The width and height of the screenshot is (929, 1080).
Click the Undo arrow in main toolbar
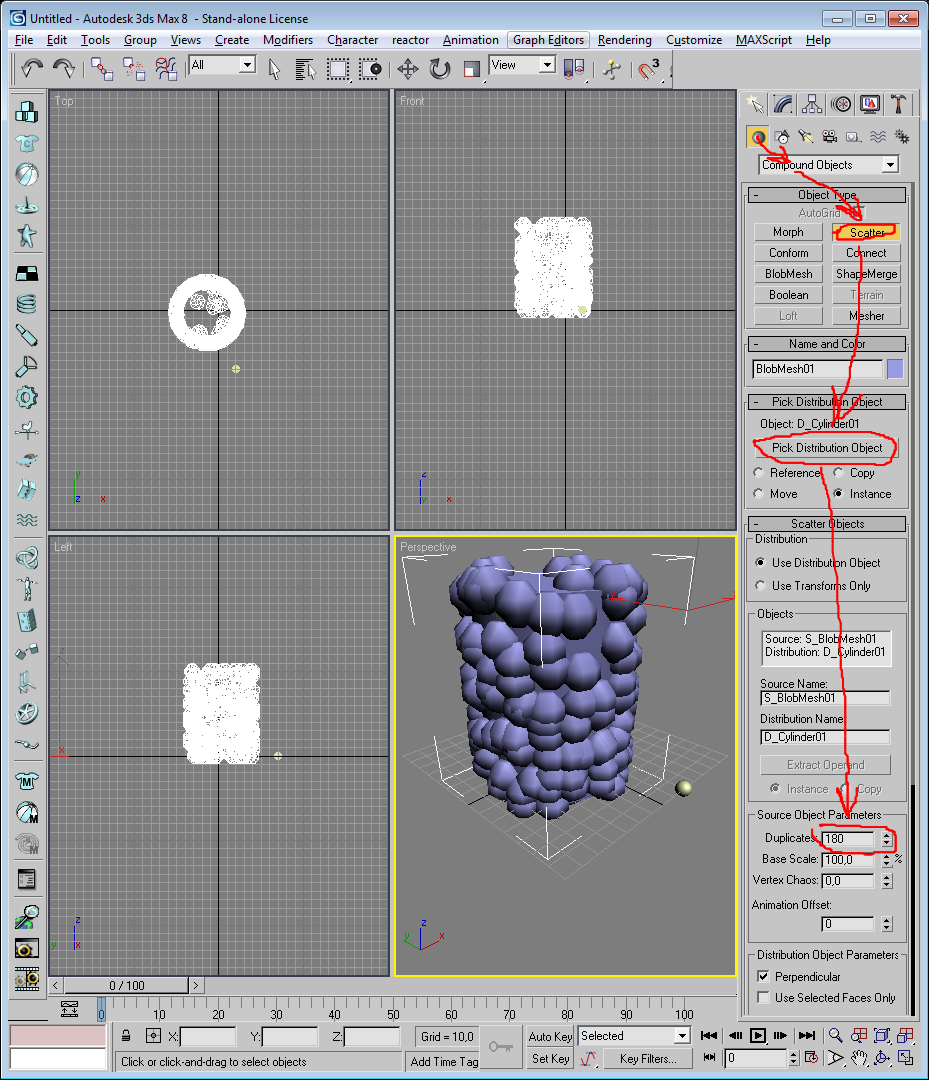(x=32, y=68)
